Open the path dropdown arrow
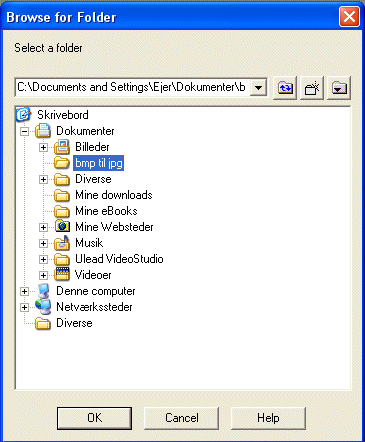 point(258,88)
